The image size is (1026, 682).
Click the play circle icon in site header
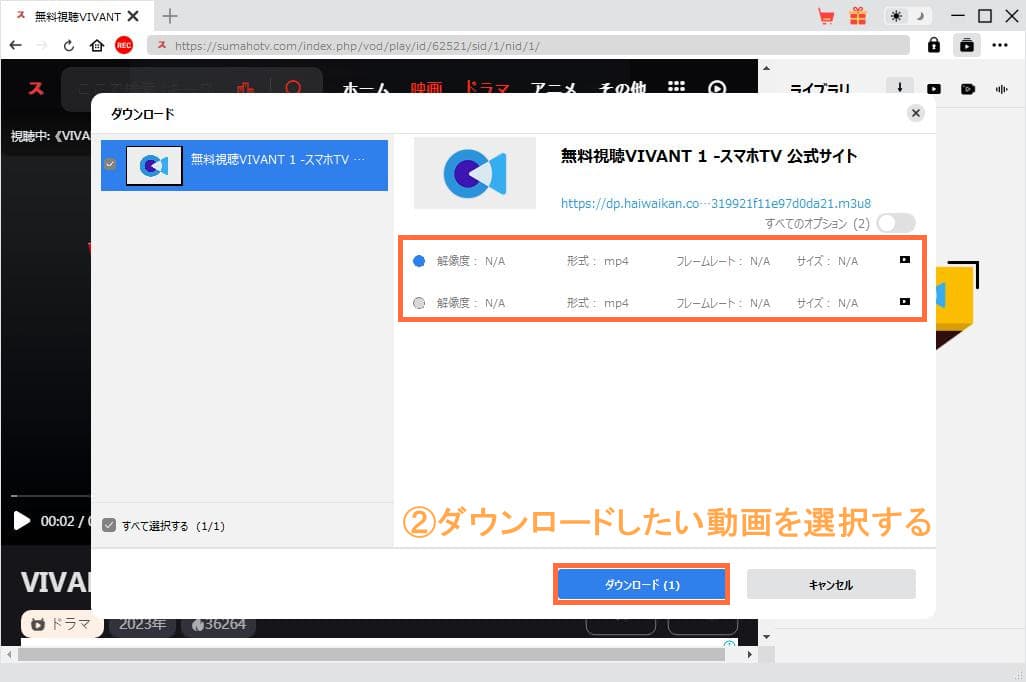[717, 88]
